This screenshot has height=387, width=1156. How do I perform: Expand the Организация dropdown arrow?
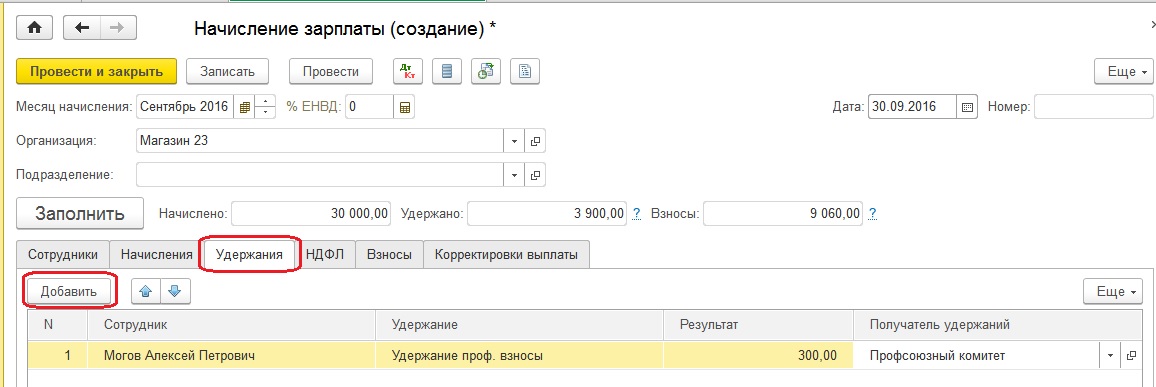[514, 141]
